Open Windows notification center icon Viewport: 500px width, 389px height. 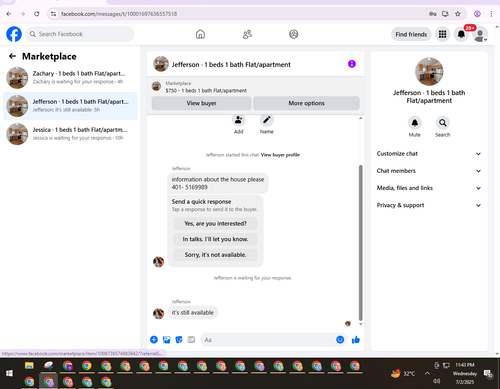coord(489,374)
